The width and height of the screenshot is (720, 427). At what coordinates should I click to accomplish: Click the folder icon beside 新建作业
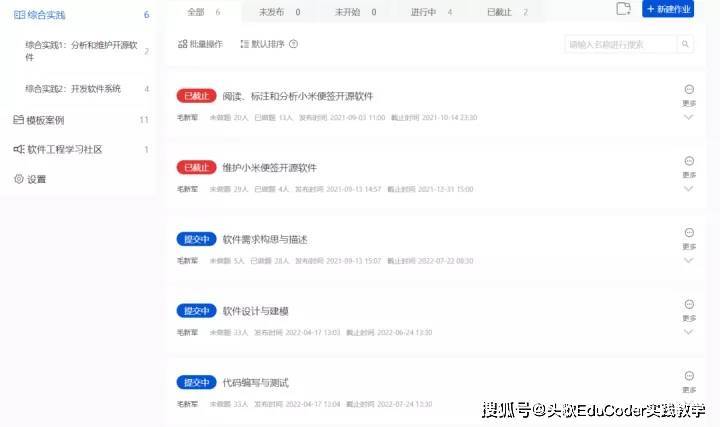623,9
